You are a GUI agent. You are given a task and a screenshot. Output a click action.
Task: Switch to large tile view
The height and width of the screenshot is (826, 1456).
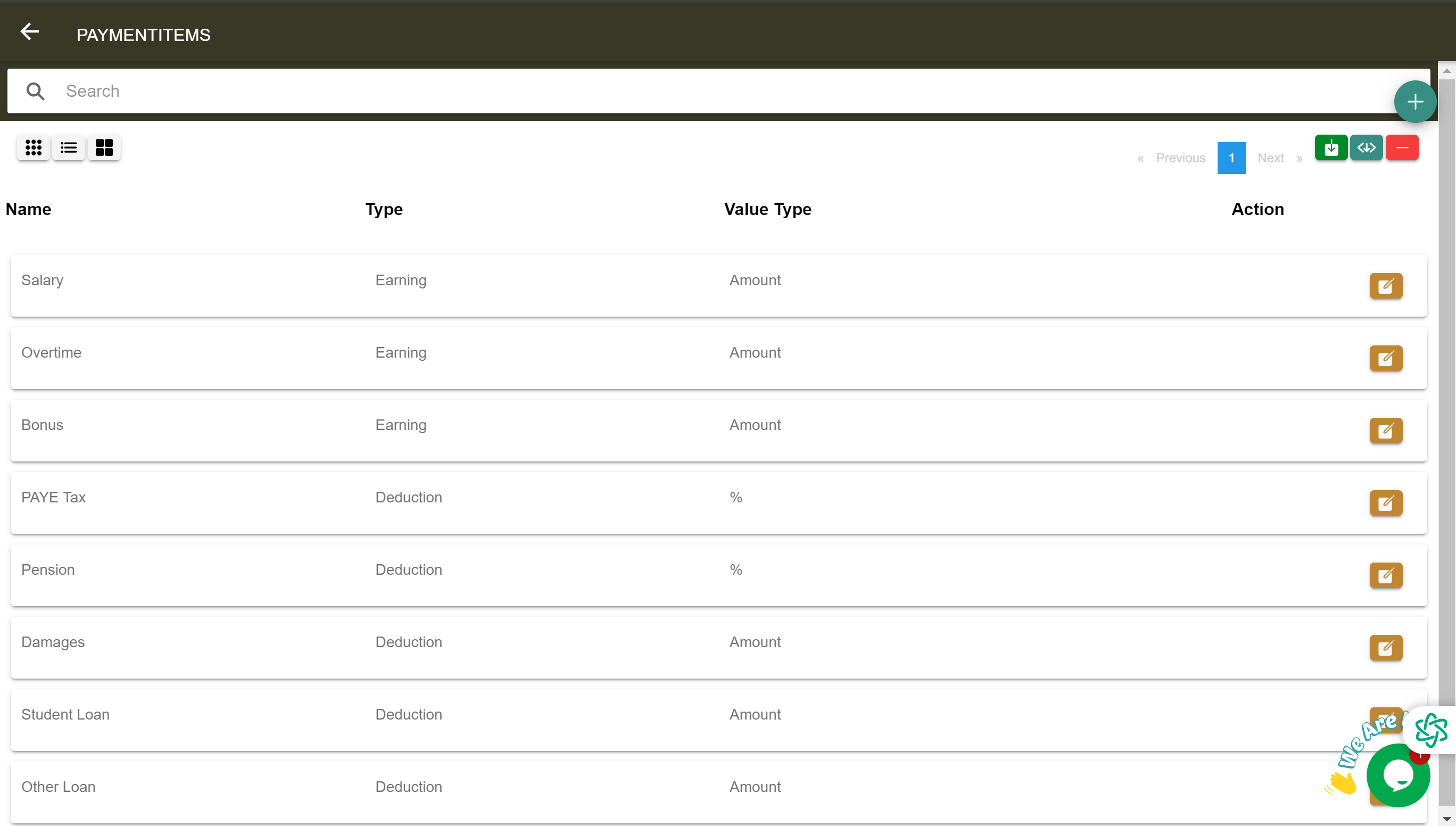pyautogui.click(x=104, y=148)
